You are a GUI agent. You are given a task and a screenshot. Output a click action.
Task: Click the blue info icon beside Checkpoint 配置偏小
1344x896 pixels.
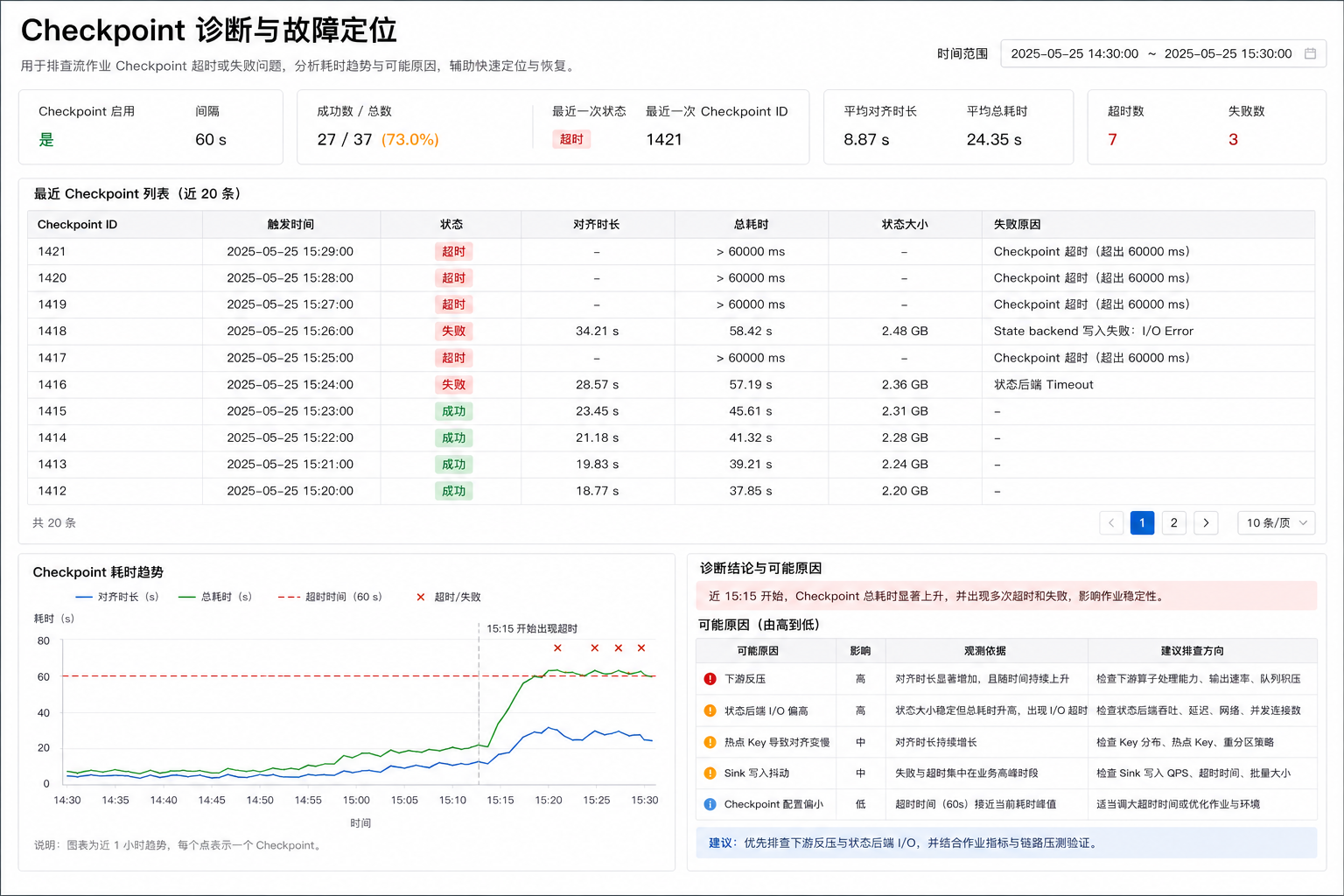(710, 804)
